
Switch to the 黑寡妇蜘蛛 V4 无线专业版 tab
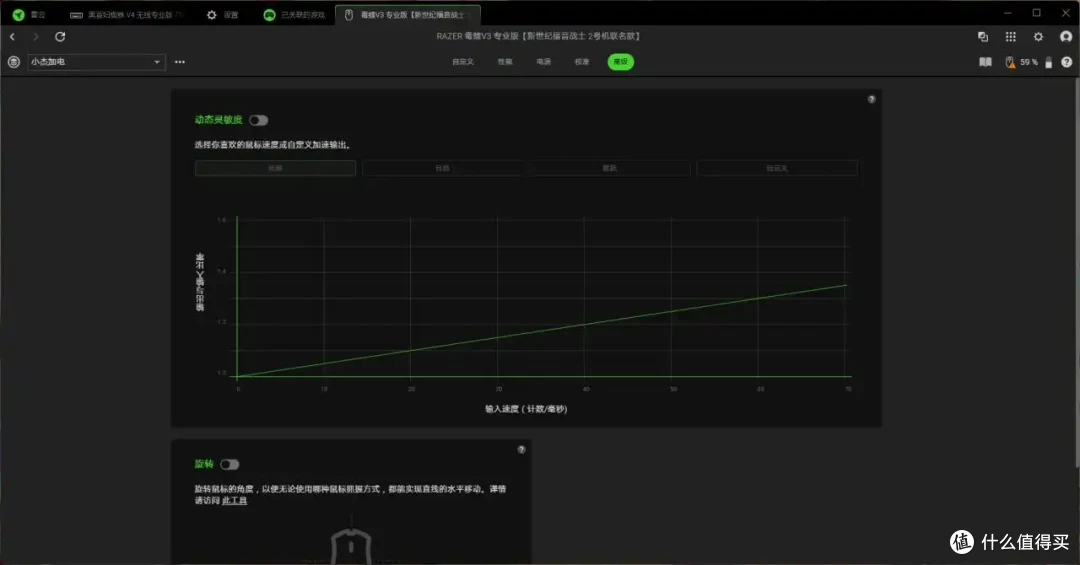click(128, 14)
